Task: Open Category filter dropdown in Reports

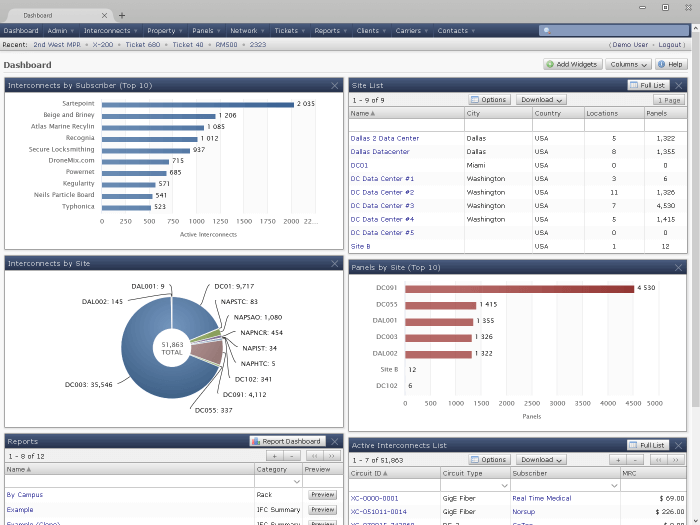Action: pos(297,481)
